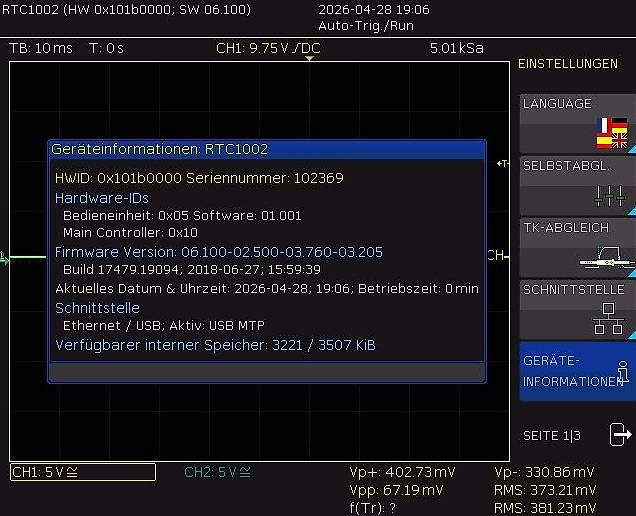The height and width of the screenshot is (516, 636).
Task: Click Aktuelles Datum & Uhrzeit line
Action: coord(267,288)
